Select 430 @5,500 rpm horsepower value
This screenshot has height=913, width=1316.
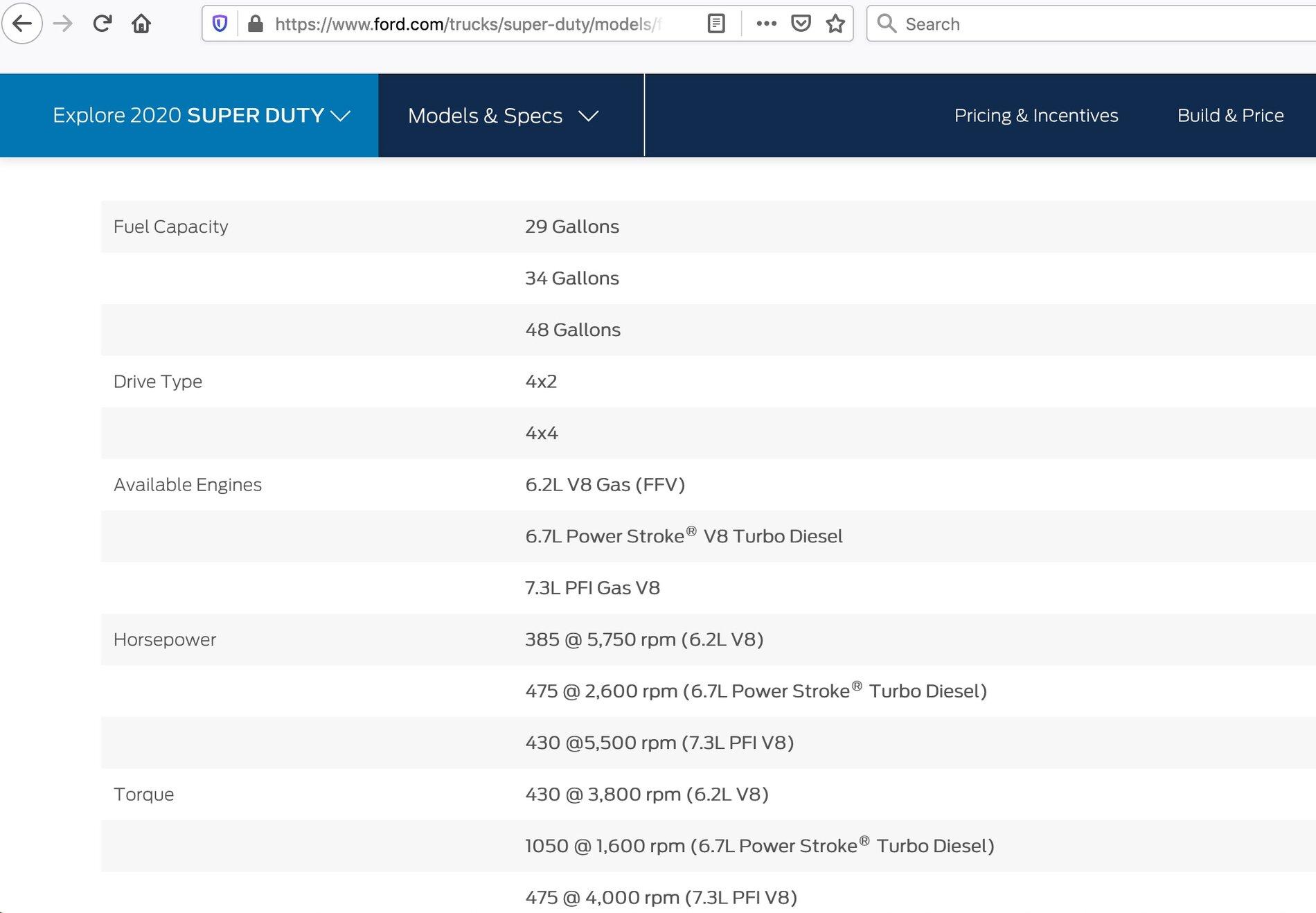coord(659,743)
